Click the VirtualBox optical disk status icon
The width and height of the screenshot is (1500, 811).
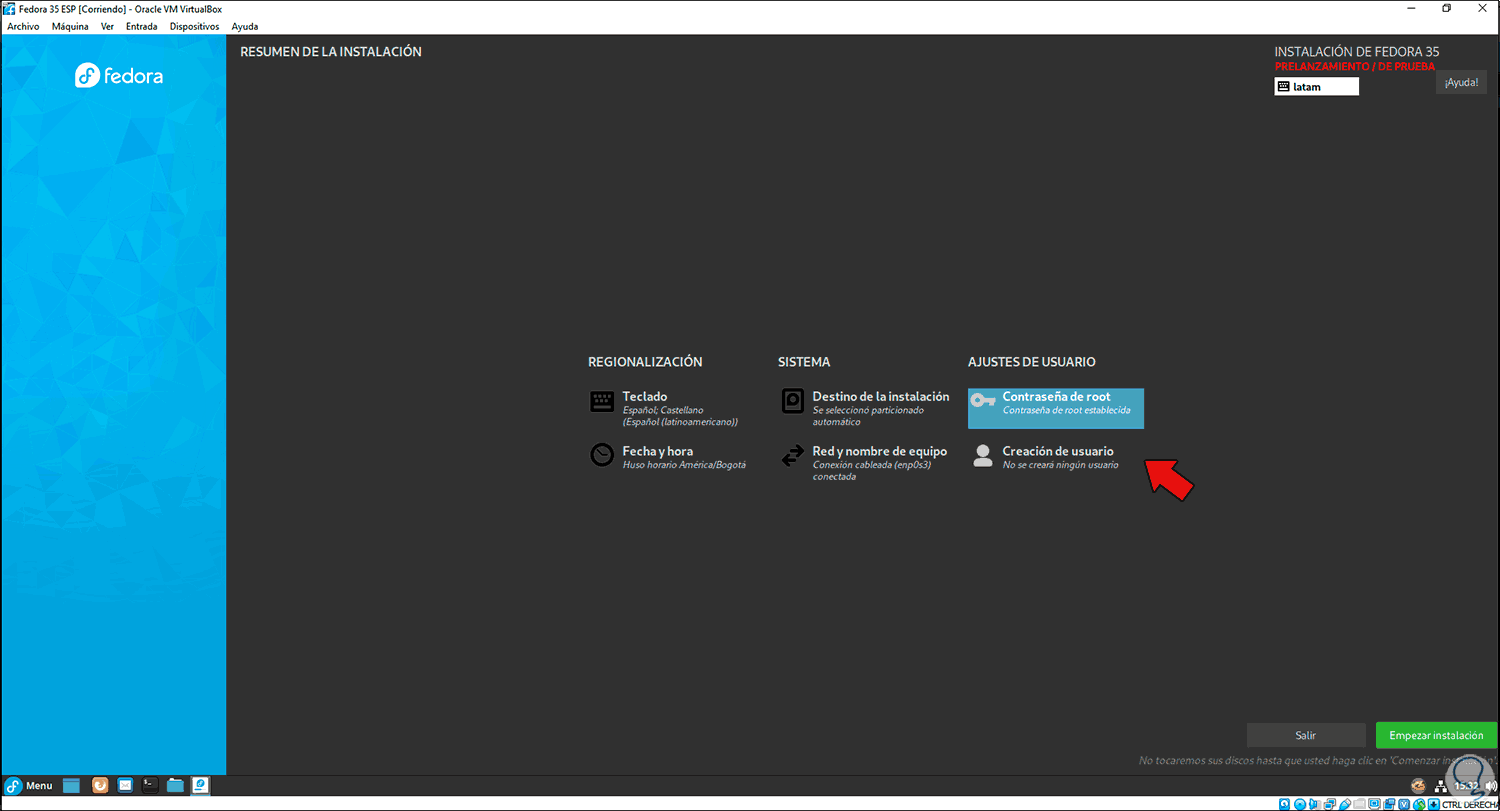1300,804
